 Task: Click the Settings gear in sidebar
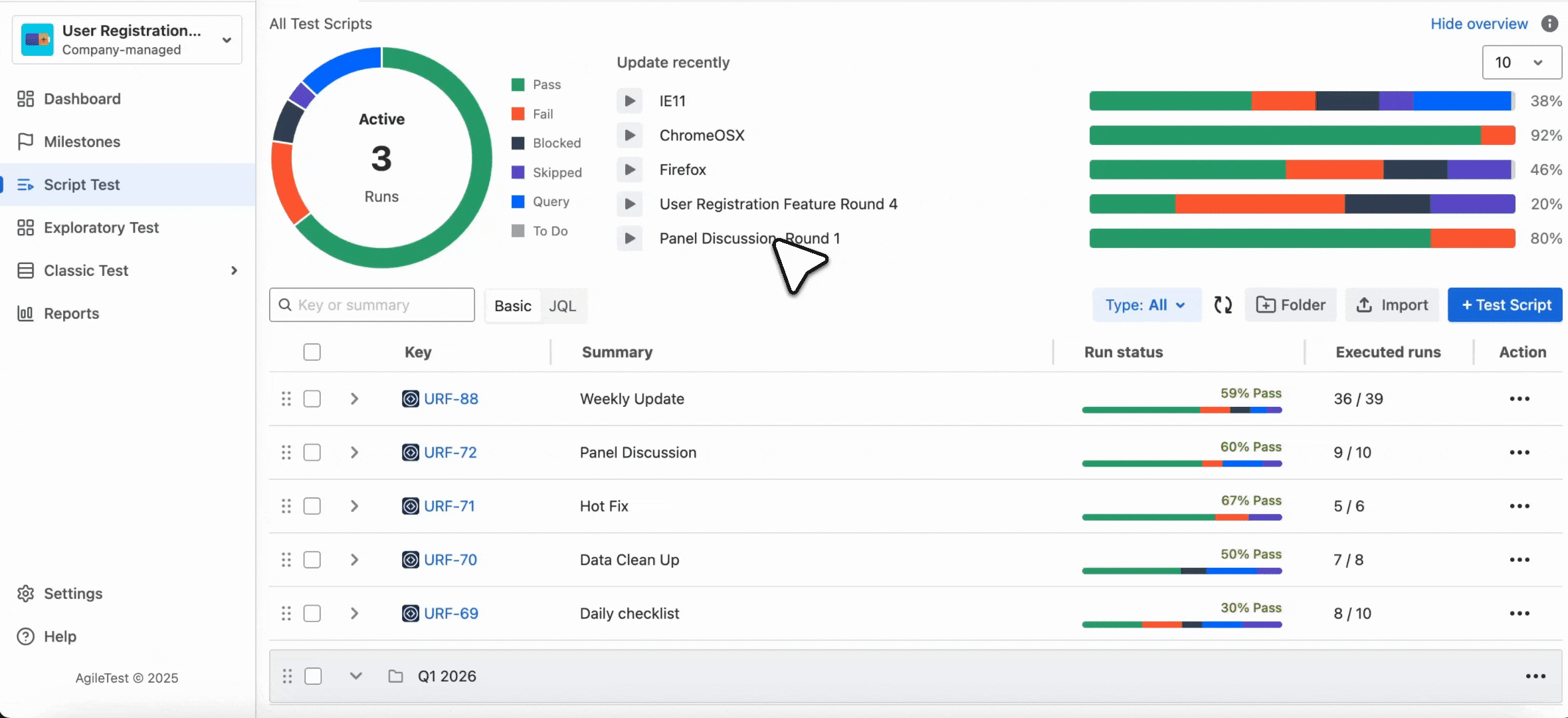point(25,594)
